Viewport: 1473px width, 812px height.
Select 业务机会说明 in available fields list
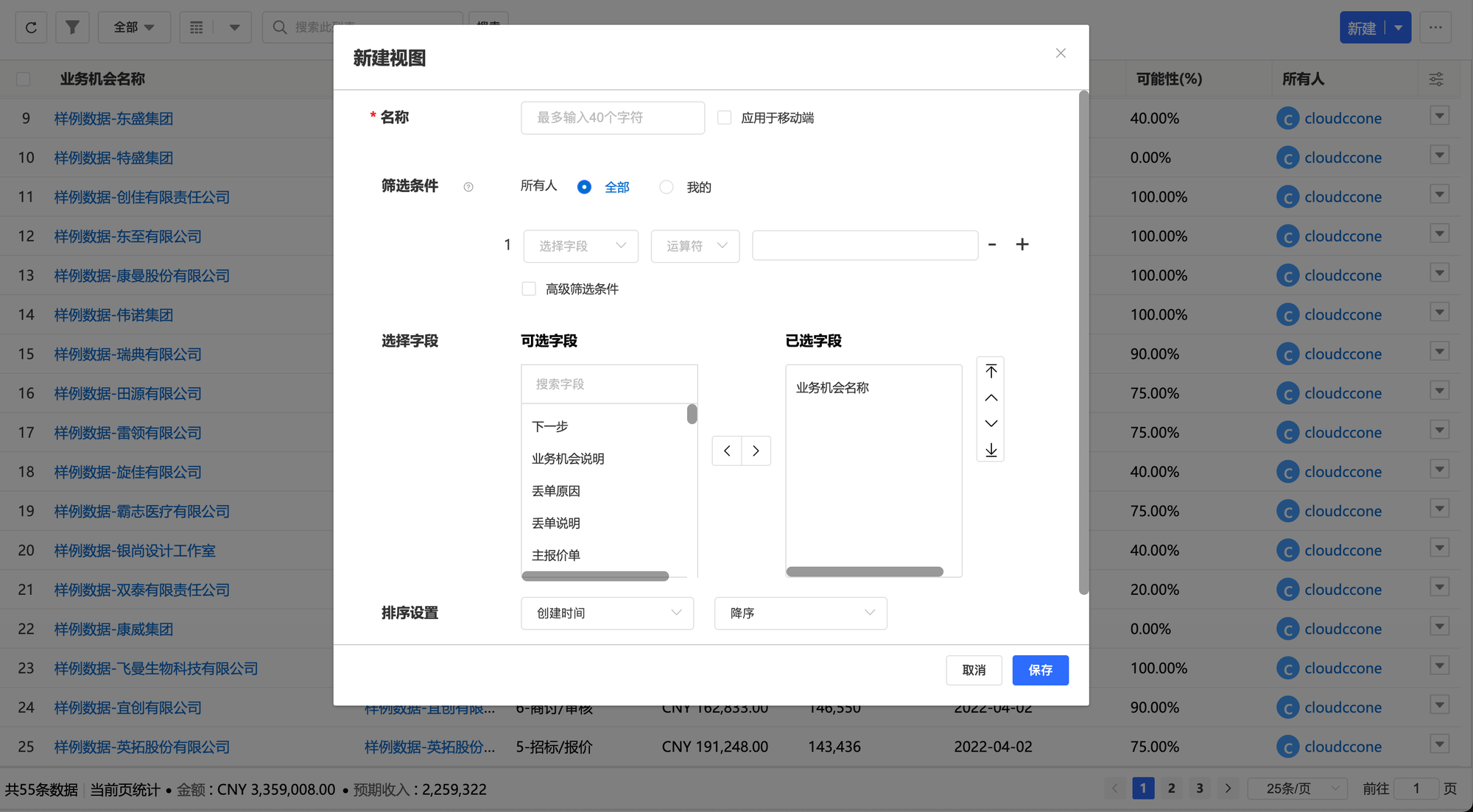pos(568,459)
